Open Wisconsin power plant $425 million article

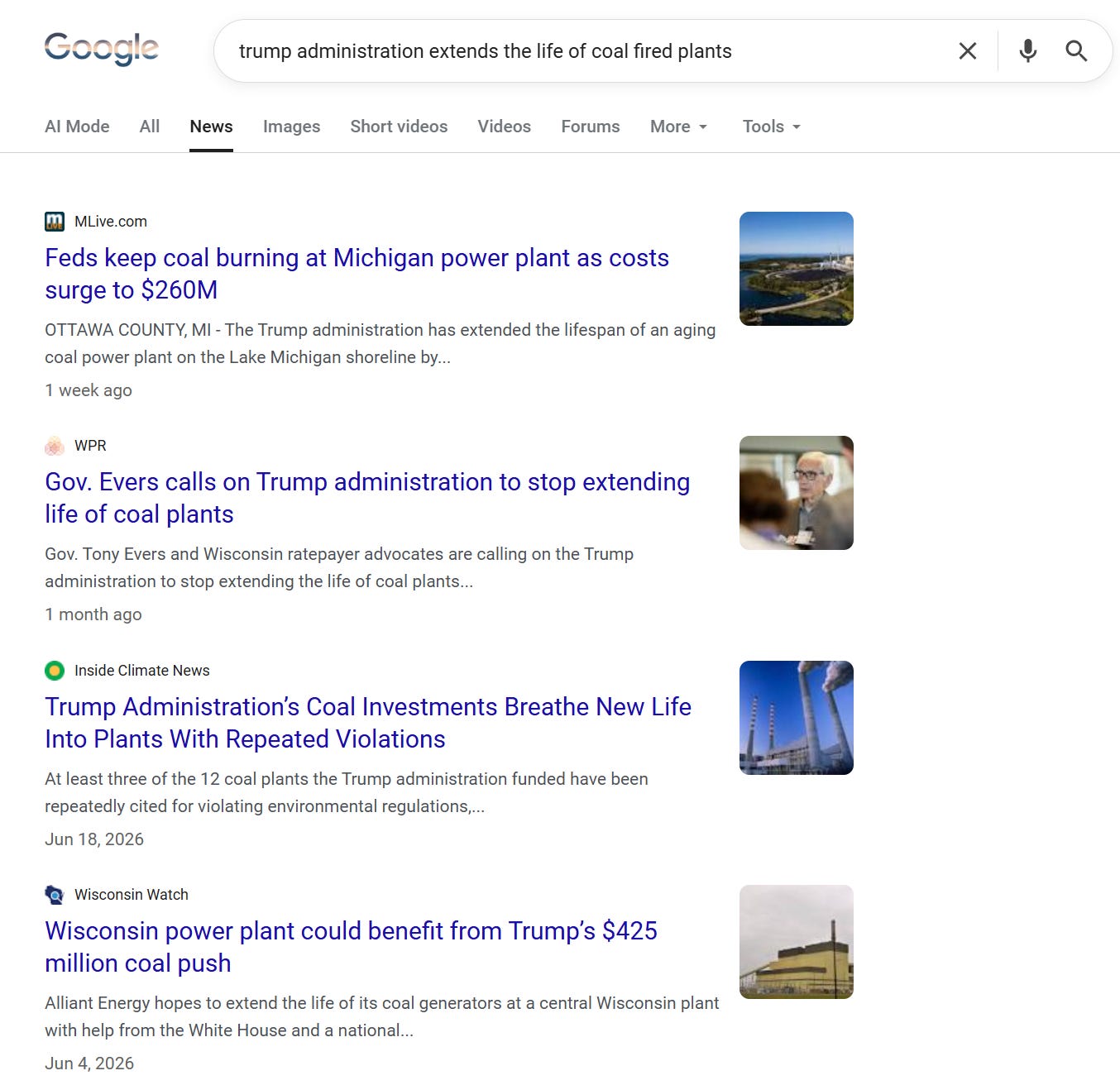pos(351,947)
